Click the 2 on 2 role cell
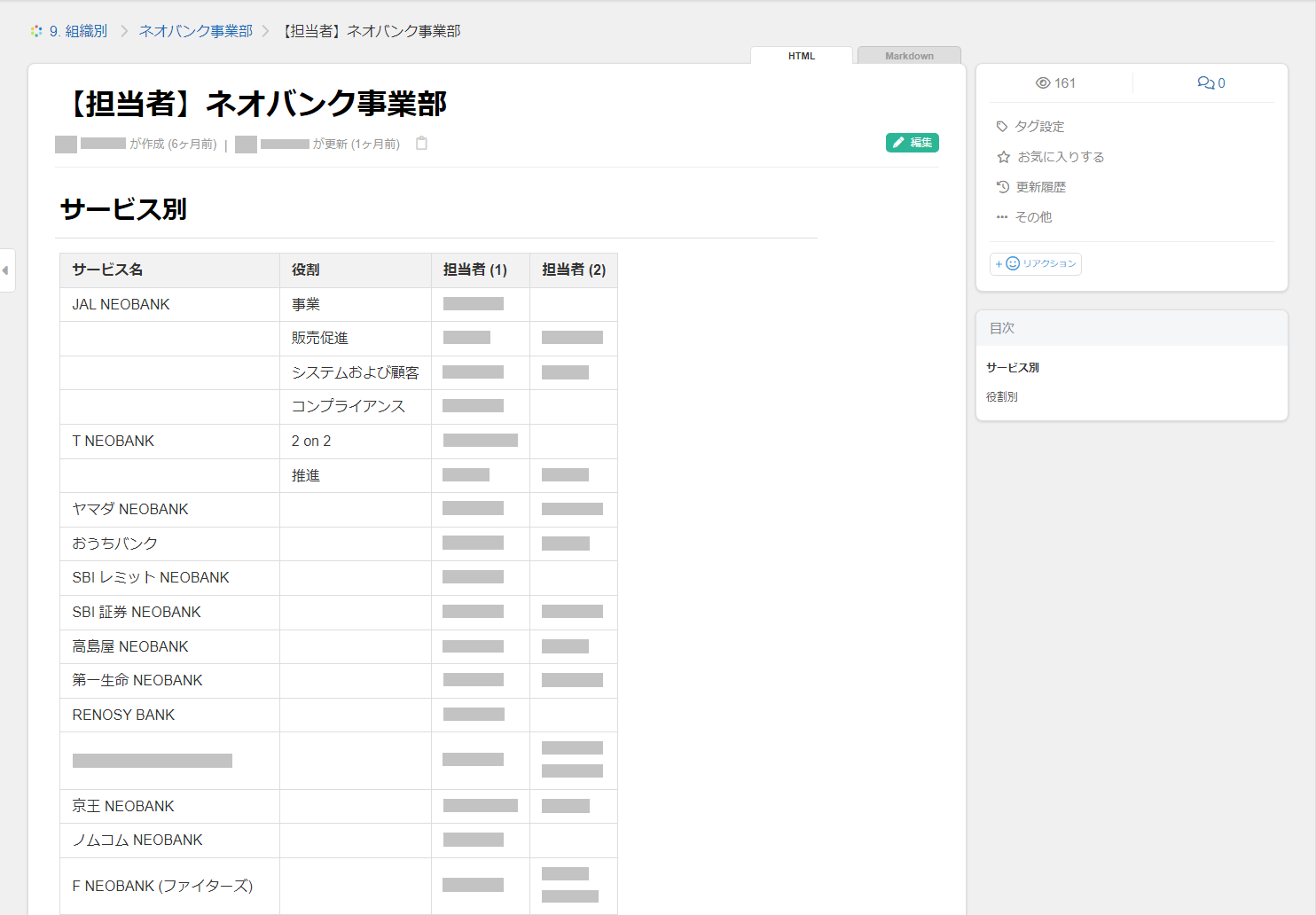 (x=356, y=442)
